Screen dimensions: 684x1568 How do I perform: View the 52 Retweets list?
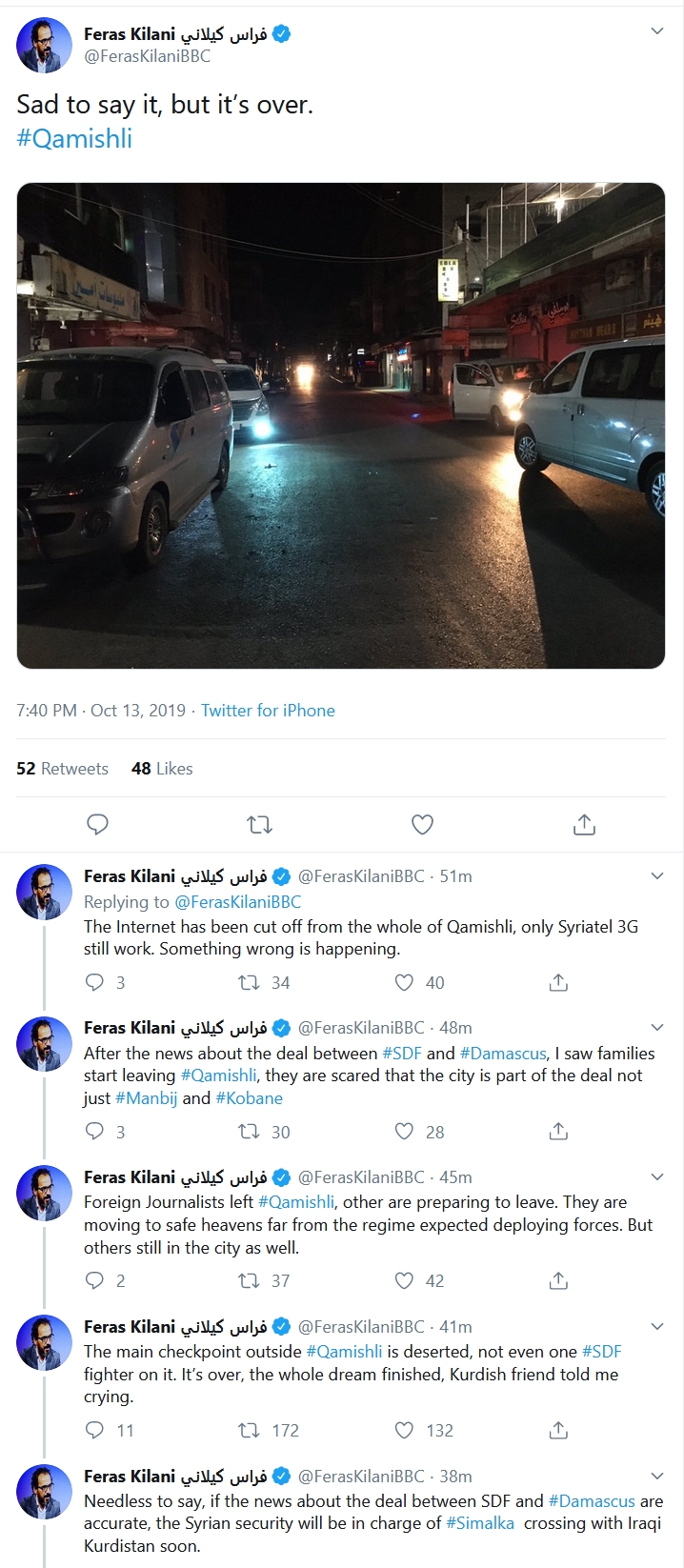coord(62,769)
